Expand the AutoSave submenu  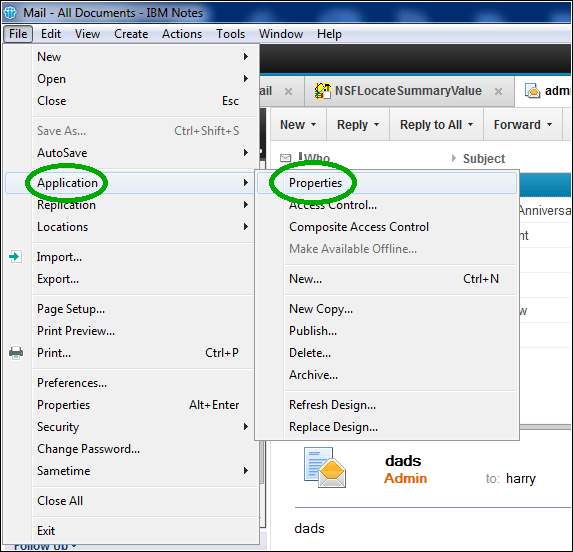(144, 153)
